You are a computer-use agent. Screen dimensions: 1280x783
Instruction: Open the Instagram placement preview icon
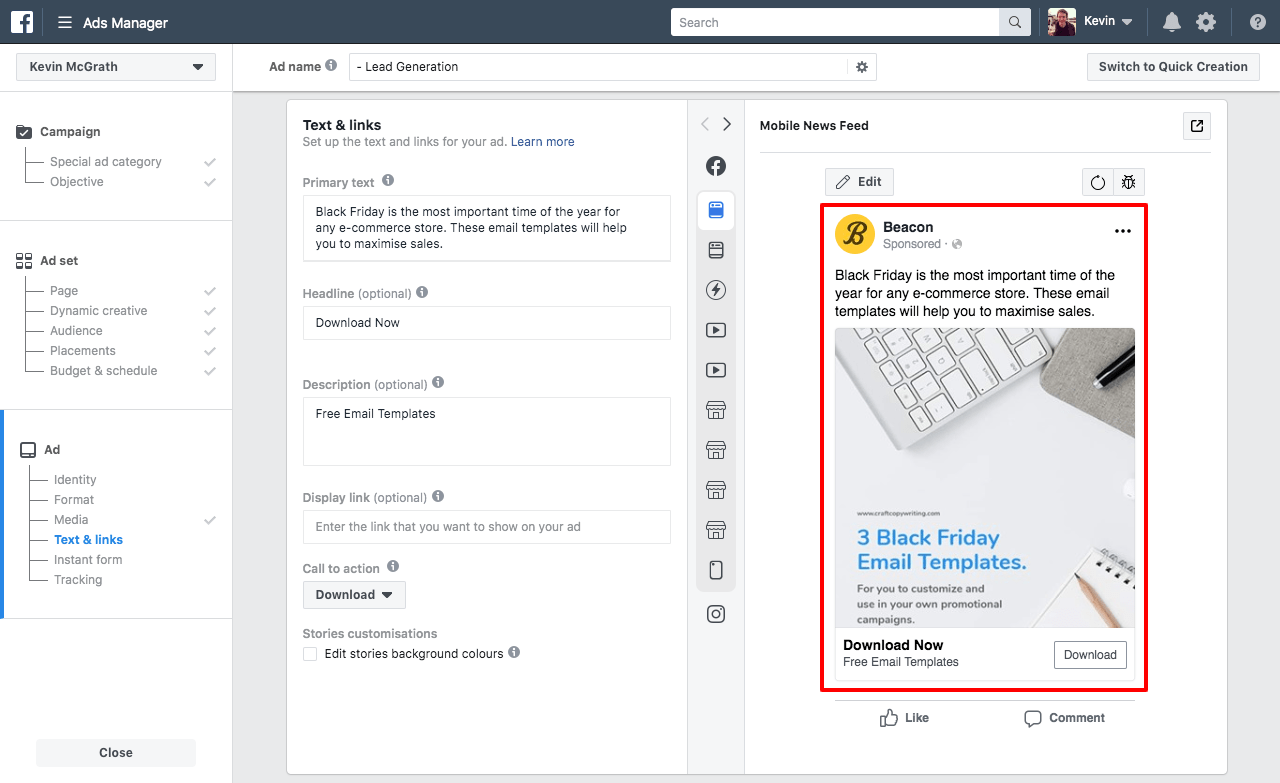tap(716, 614)
